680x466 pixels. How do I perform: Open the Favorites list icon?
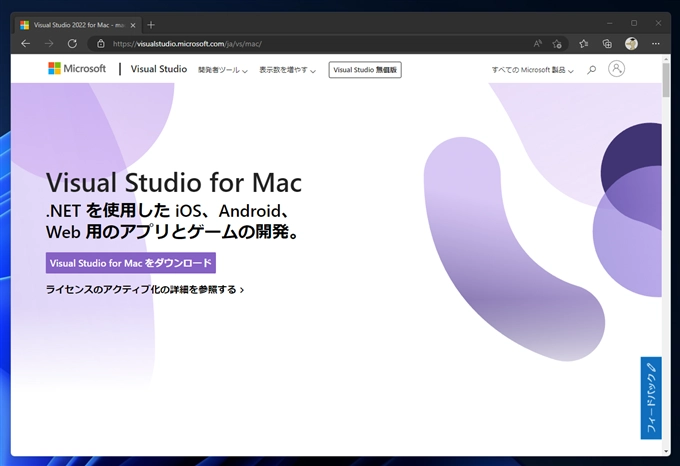click(584, 44)
